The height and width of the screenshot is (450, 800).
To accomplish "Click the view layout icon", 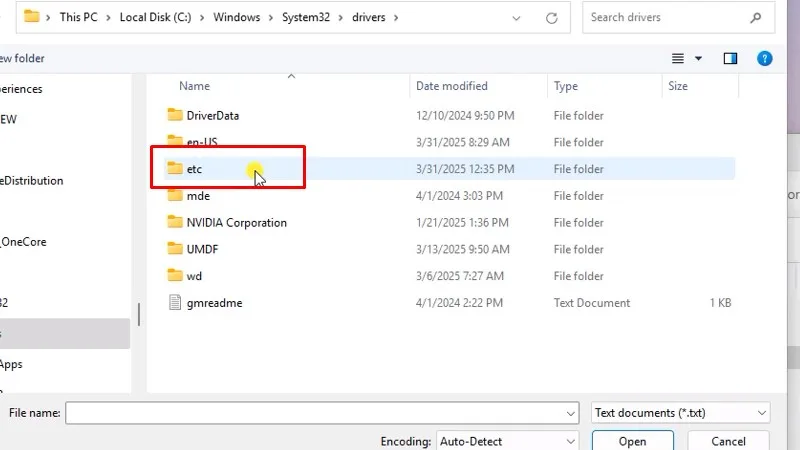I will pyautogui.click(x=678, y=58).
